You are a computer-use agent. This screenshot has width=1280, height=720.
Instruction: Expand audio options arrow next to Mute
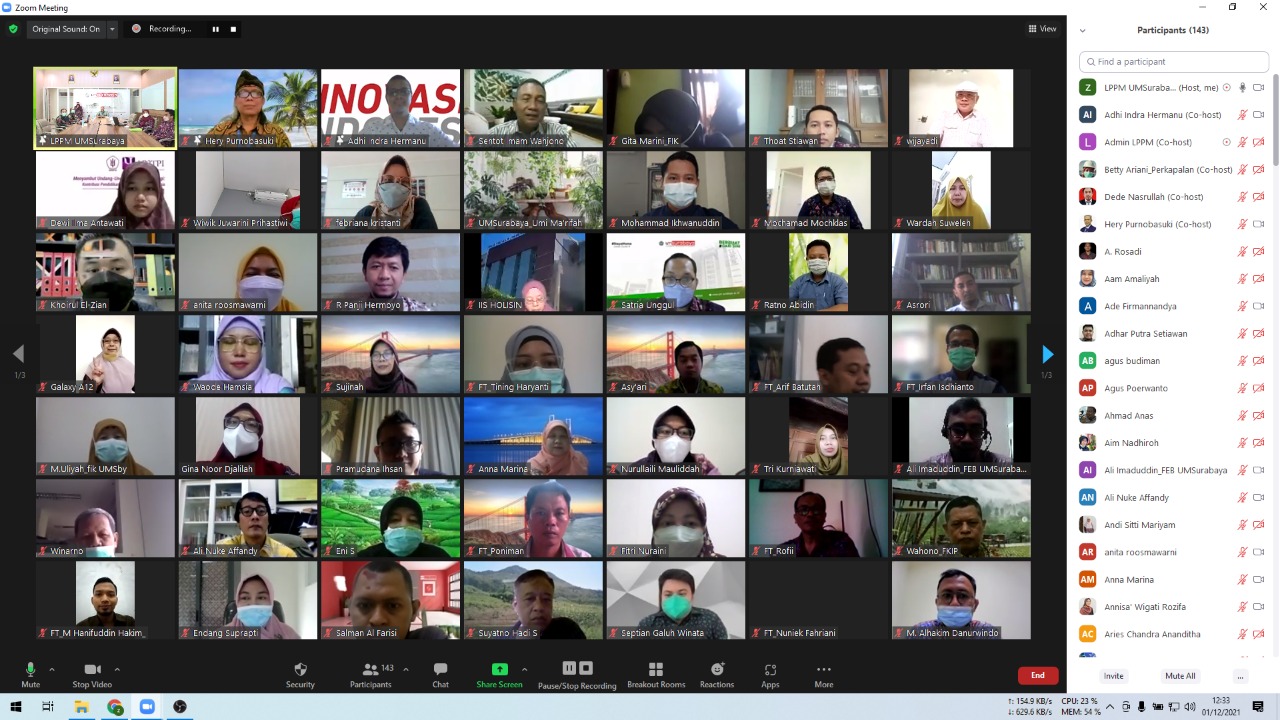coord(52,670)
